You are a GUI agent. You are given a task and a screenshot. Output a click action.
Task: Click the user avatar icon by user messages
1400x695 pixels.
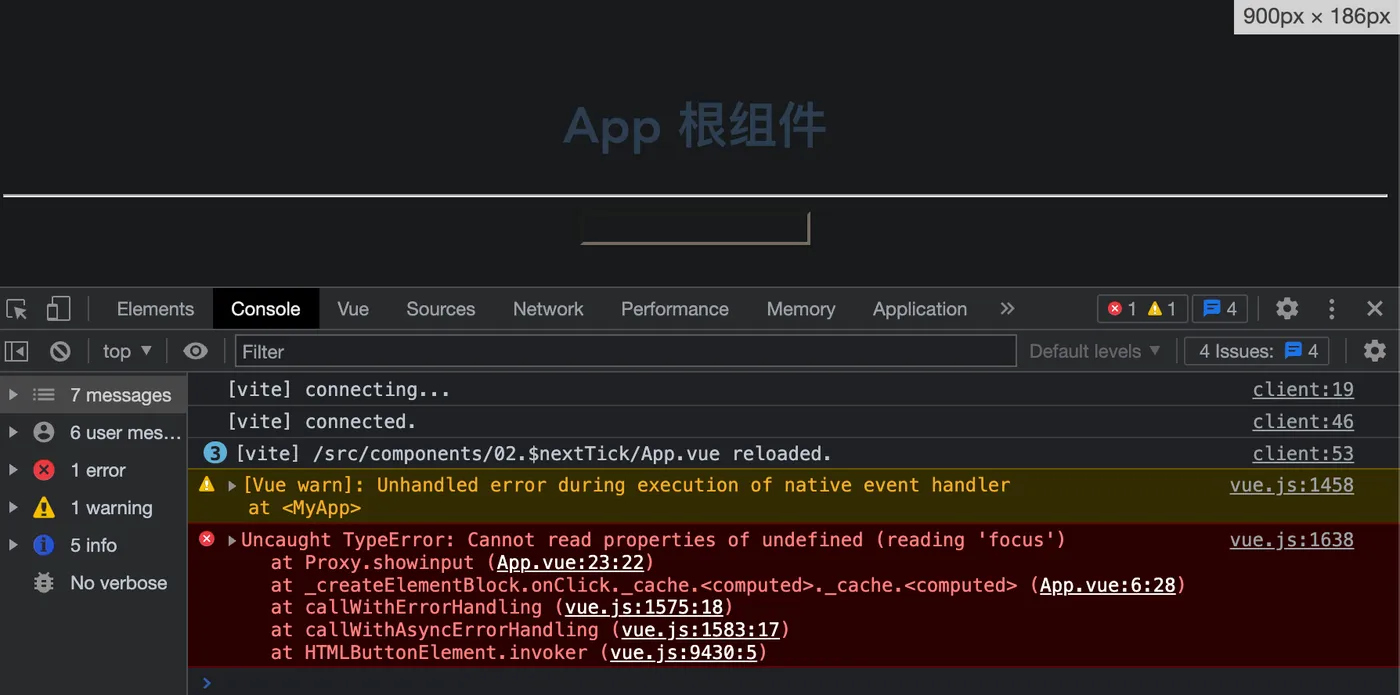(44, 433)
